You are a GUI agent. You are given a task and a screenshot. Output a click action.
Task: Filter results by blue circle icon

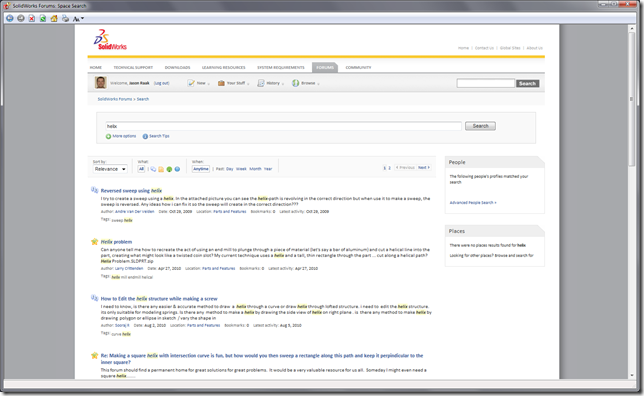coord(177,169)
